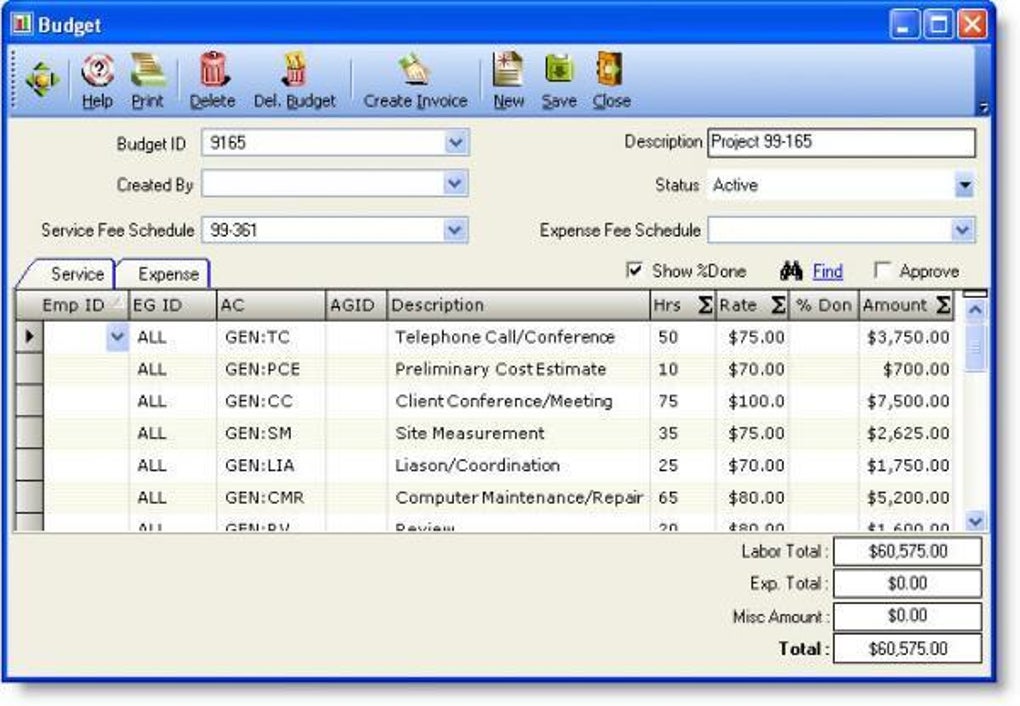Close the budget with the Close toolbar icon
The image size is (1020, 706).
point(610,80)
